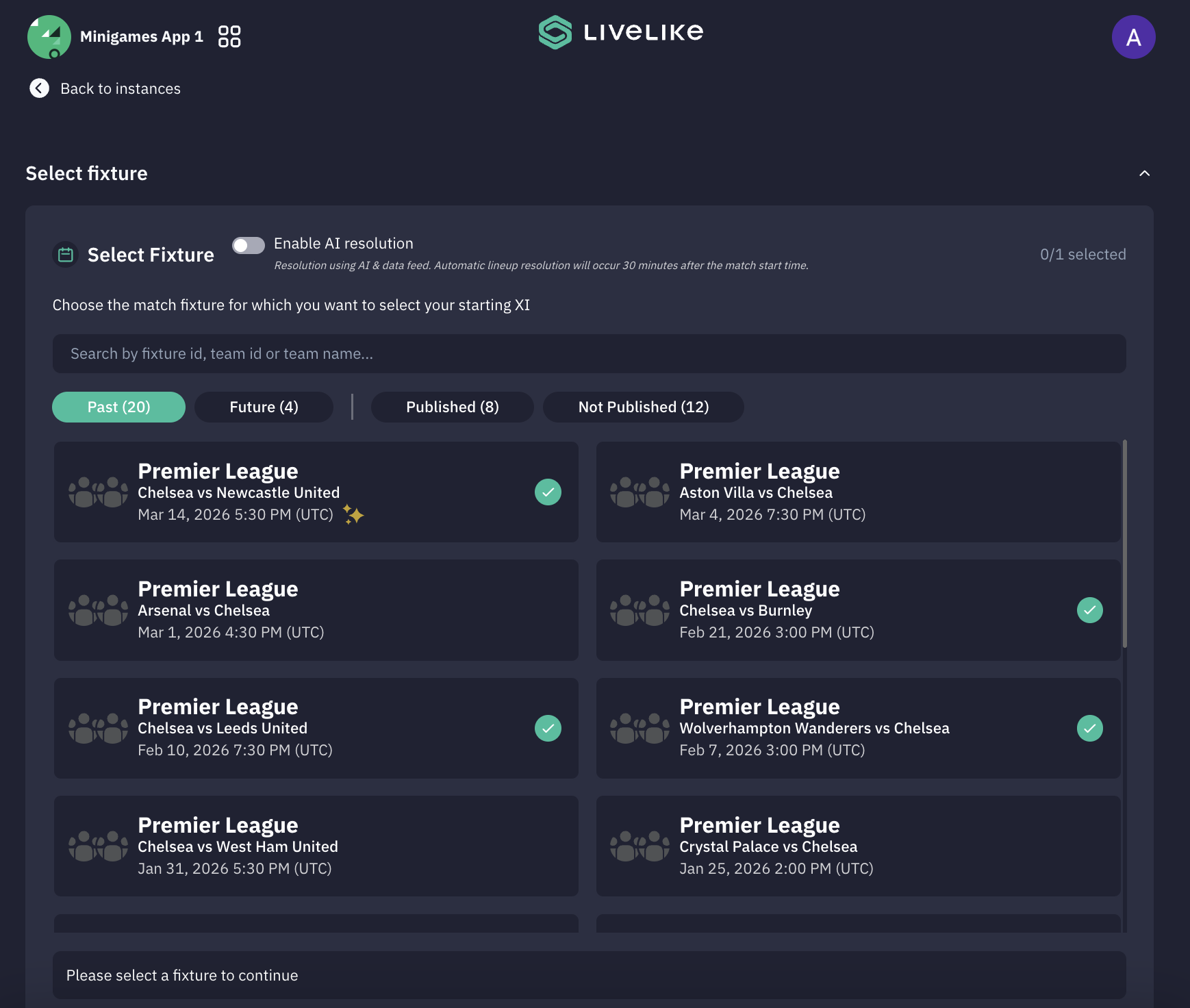This screenshot has height=1008, width=1190.
Task: Click team icon of Aston Villa vs Chelsea
Action: 640,492
